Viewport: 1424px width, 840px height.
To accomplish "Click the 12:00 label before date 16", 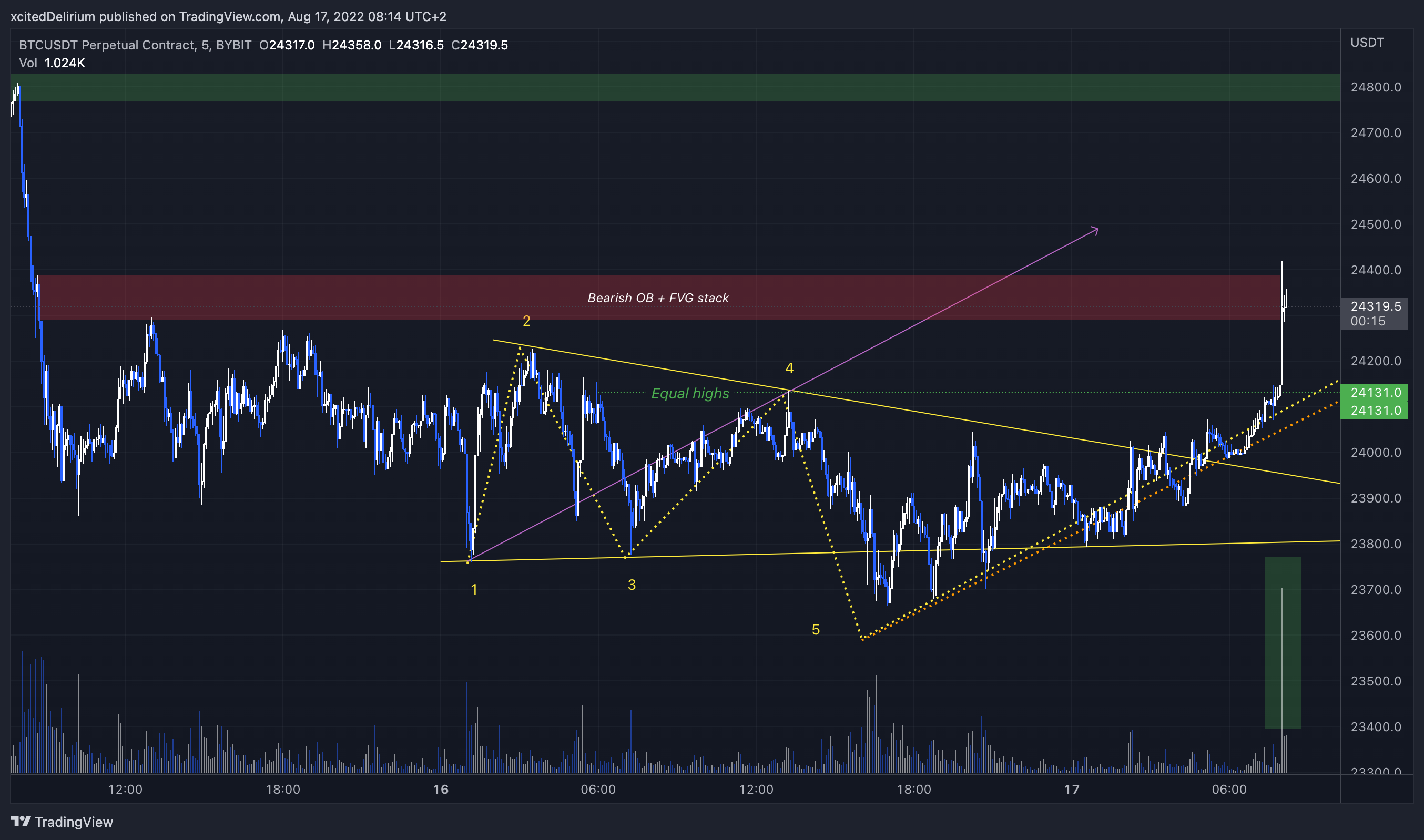I will pyautogui.click(x=125, y=789).
